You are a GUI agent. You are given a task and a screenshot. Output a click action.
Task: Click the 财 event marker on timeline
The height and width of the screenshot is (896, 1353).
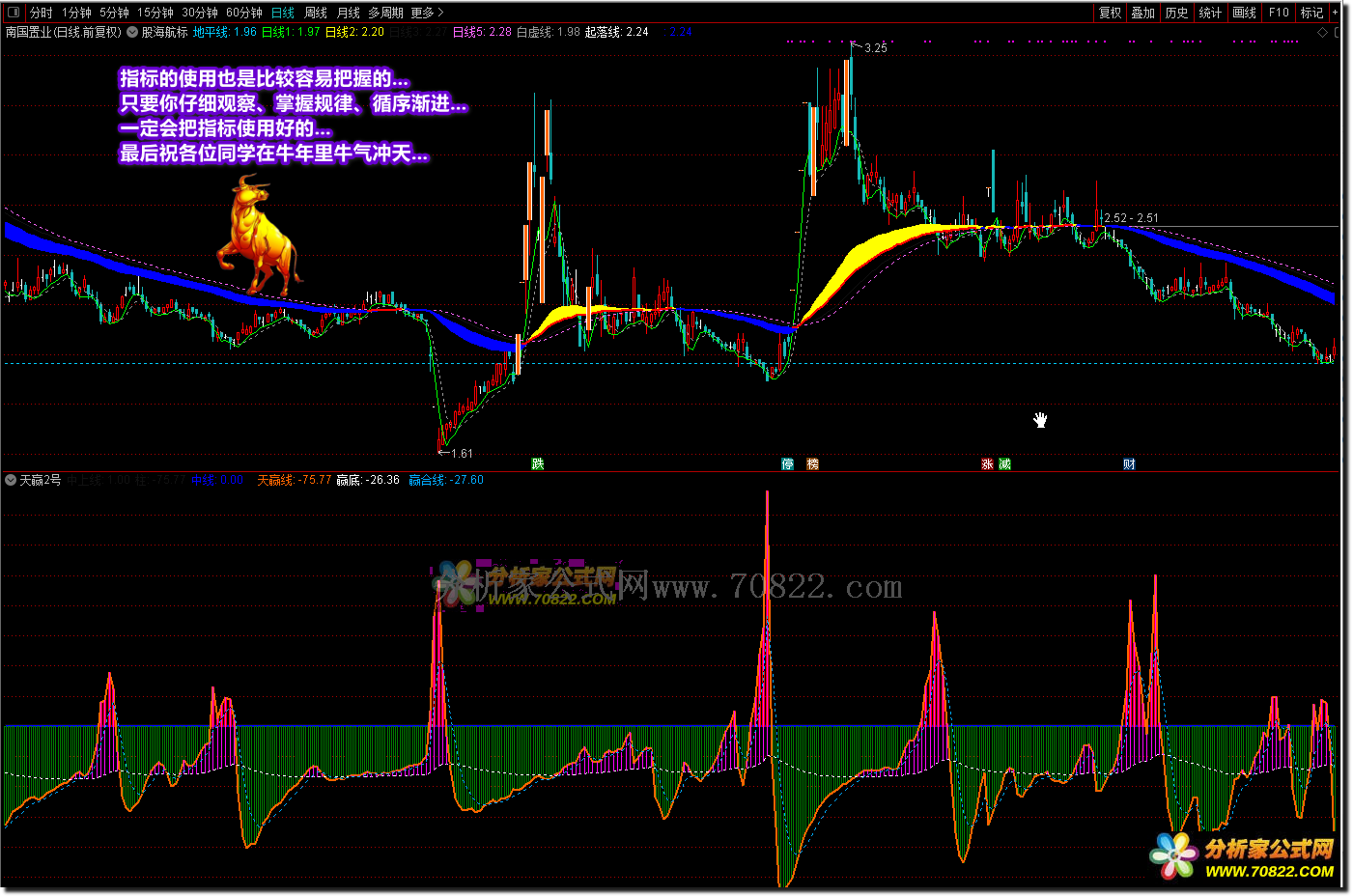(x=1129, y=464)
